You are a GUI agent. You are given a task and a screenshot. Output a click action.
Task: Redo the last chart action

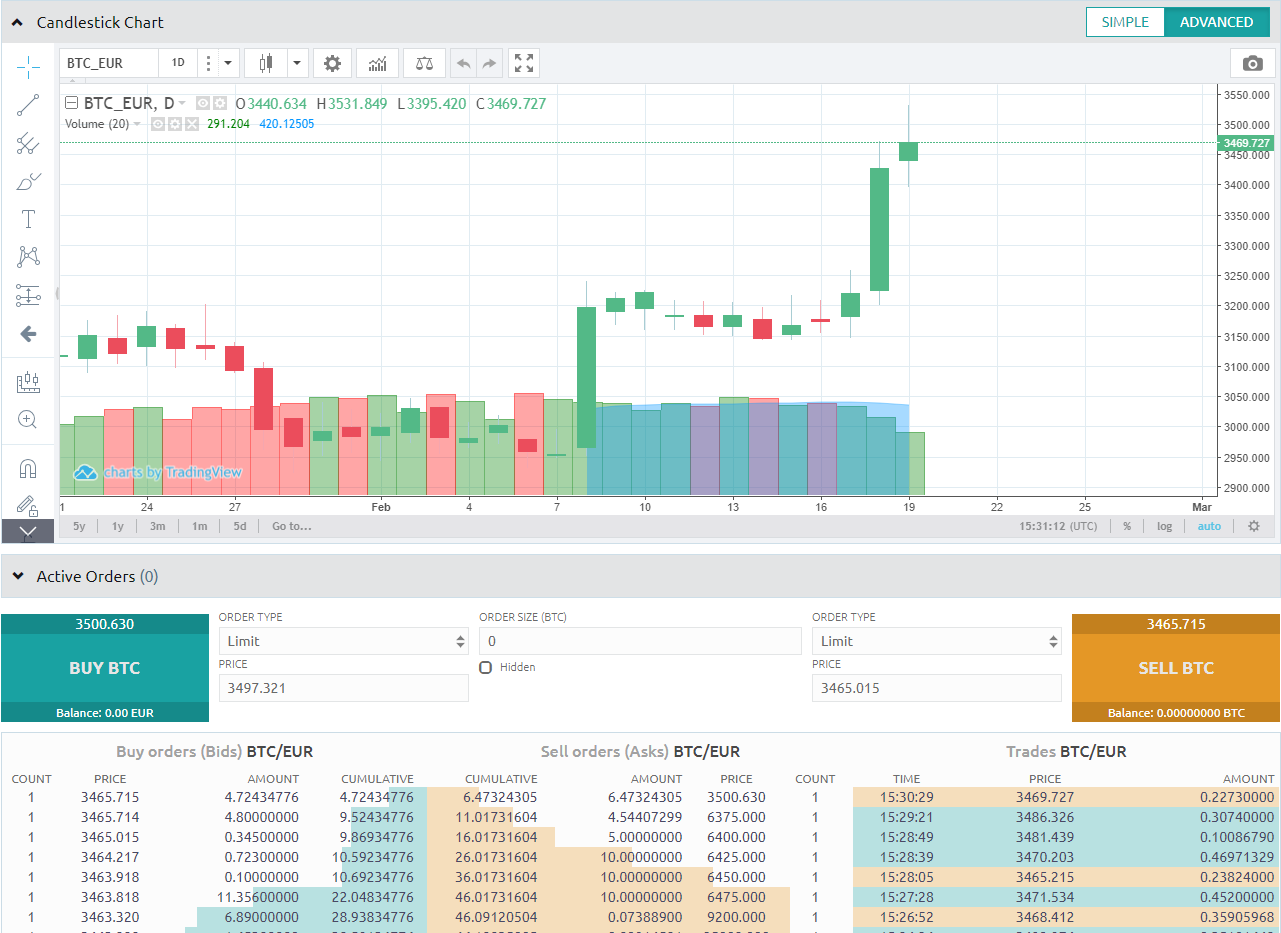pos(490,63)
